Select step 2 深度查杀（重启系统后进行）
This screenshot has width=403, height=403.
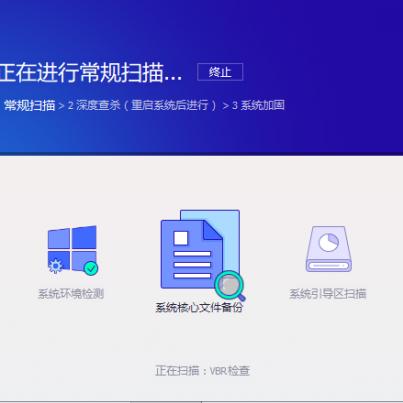coord(142,105)
